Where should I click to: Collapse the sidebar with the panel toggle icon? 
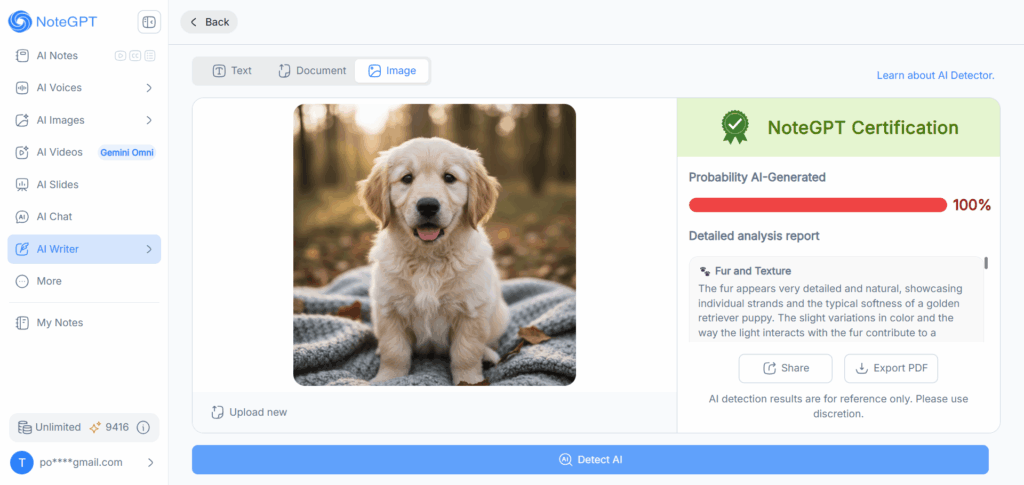(x=149, y=22)
